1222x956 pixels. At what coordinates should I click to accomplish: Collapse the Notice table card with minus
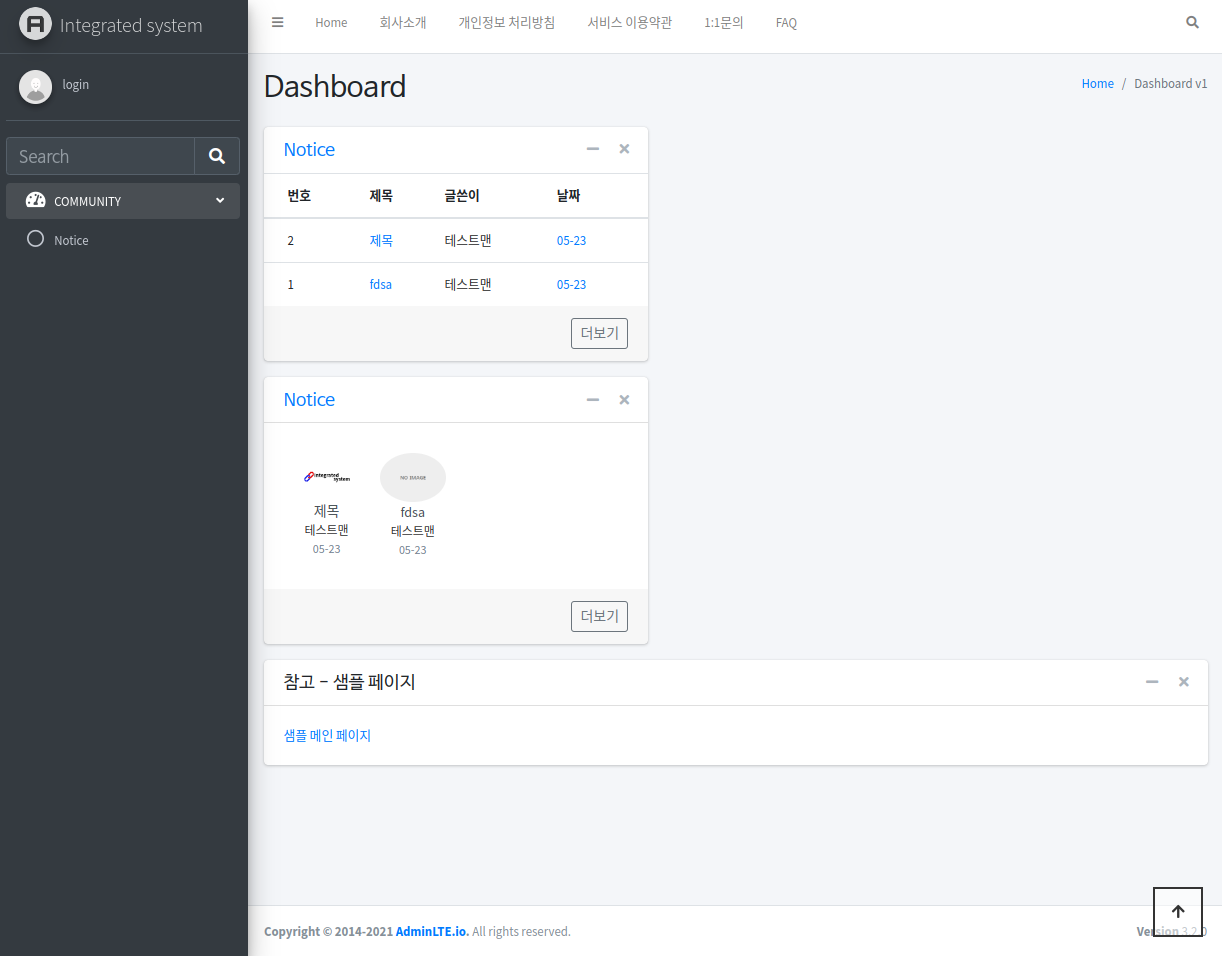click(593, 149)
